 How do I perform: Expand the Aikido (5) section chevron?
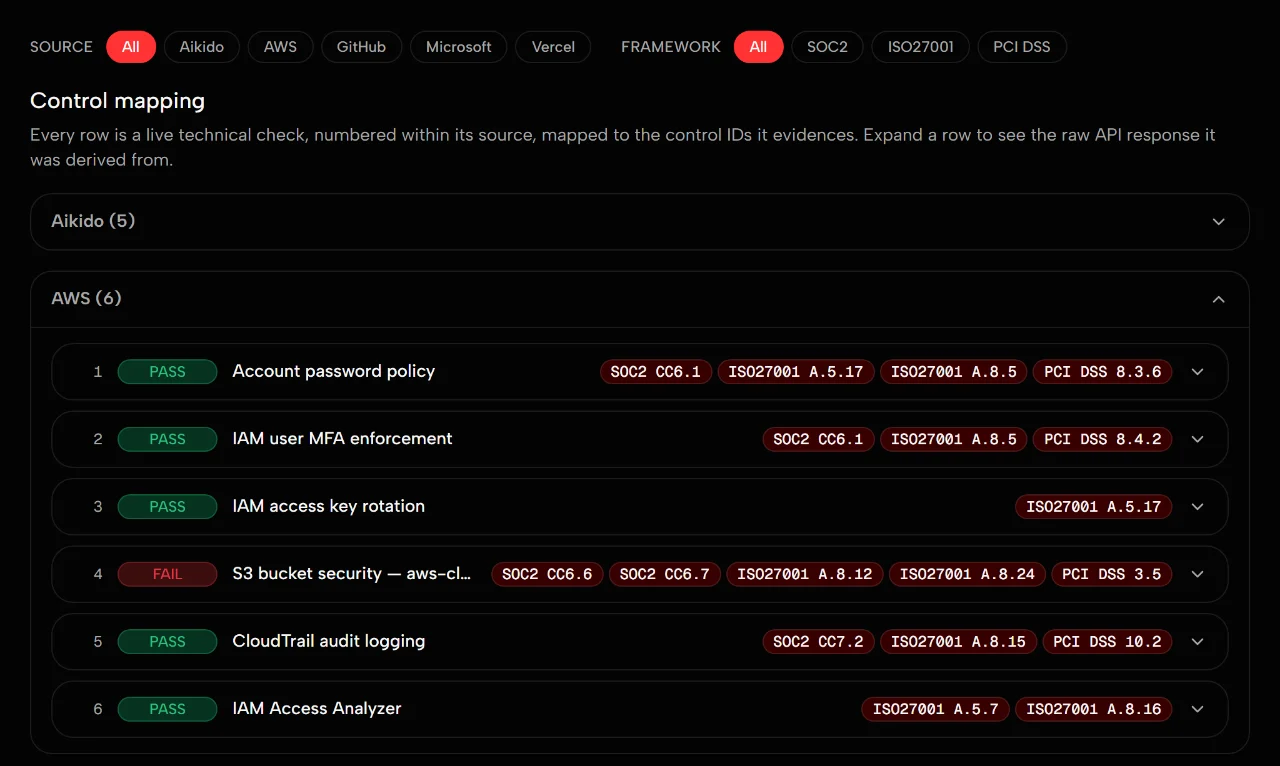point(1218,222)
